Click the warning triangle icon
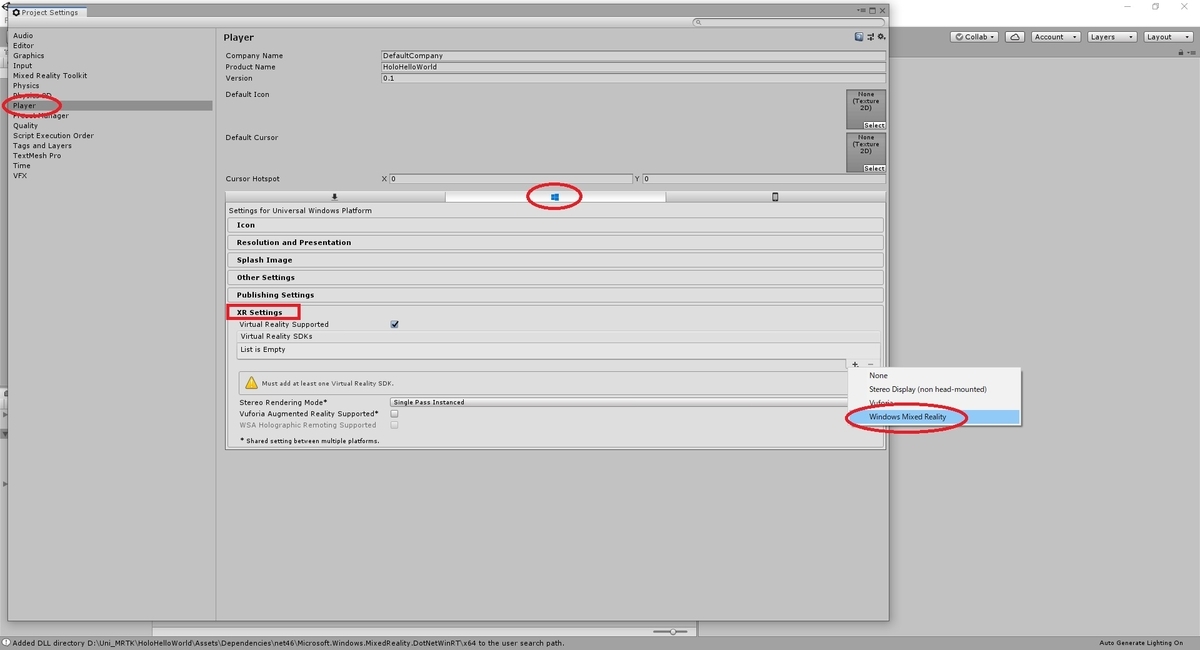The height and width of the screenshot is (650, 1200). 250,383
